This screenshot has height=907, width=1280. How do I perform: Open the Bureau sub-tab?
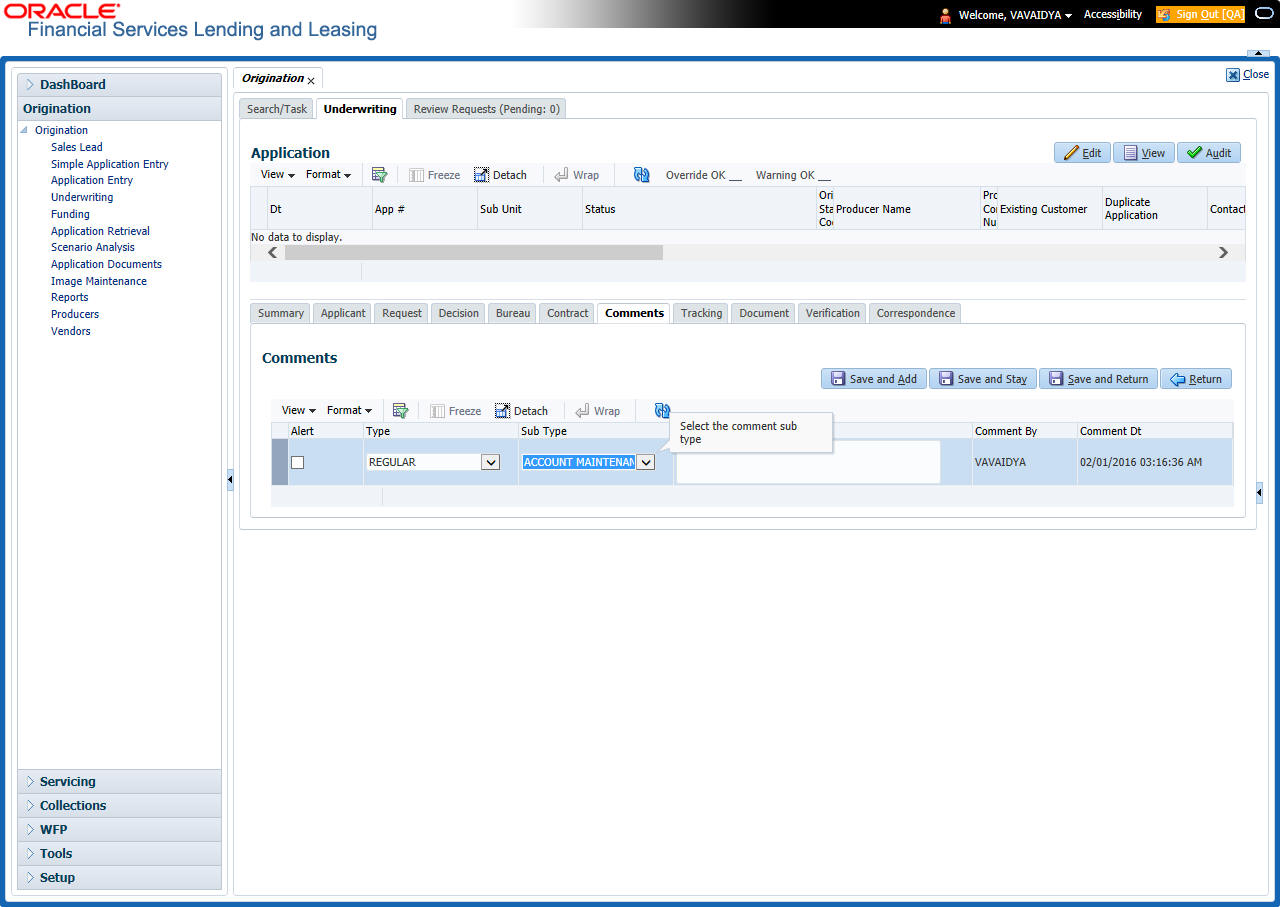513,313
